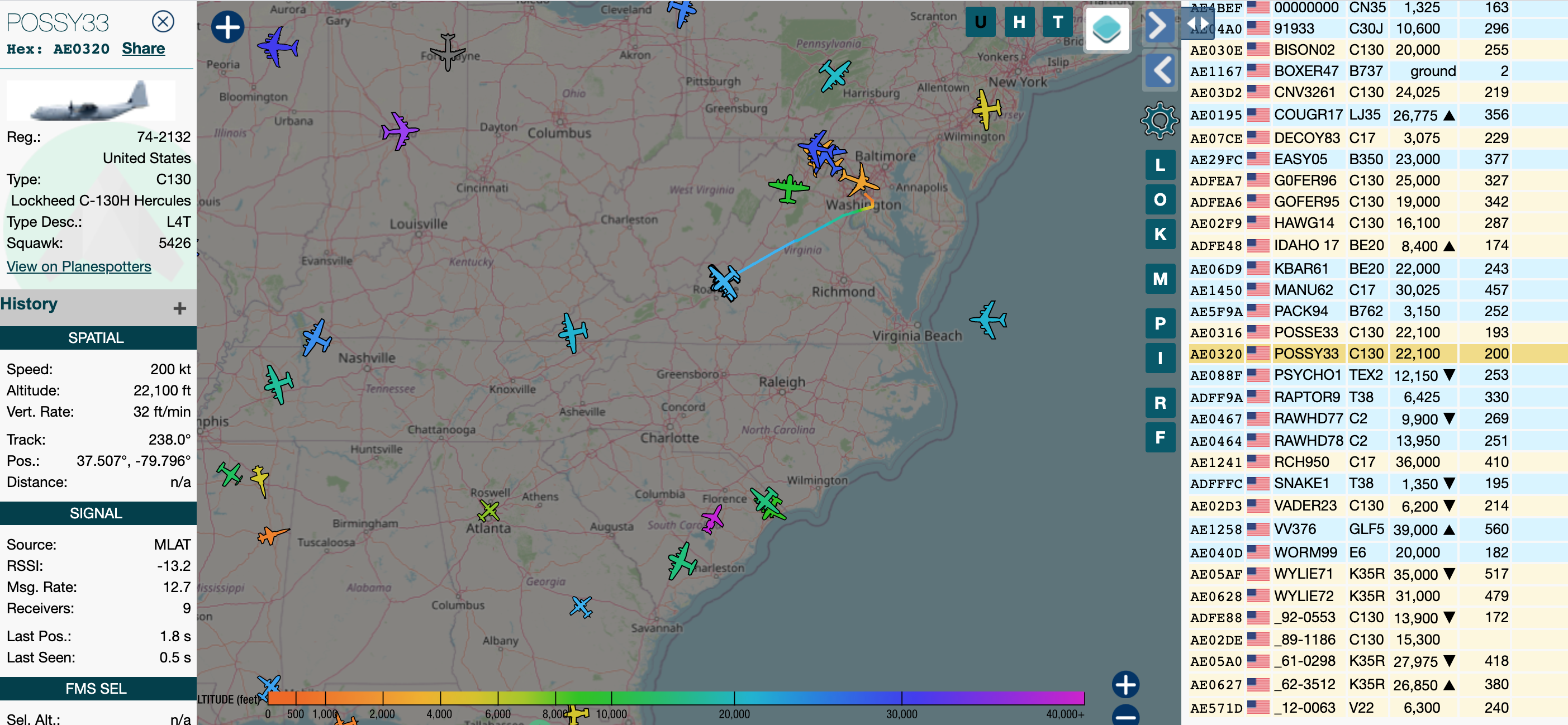The height and width of the screenshot is (725, 1568).
Task: Open the Share link for POSSY33
Action: tap(143, 49)
